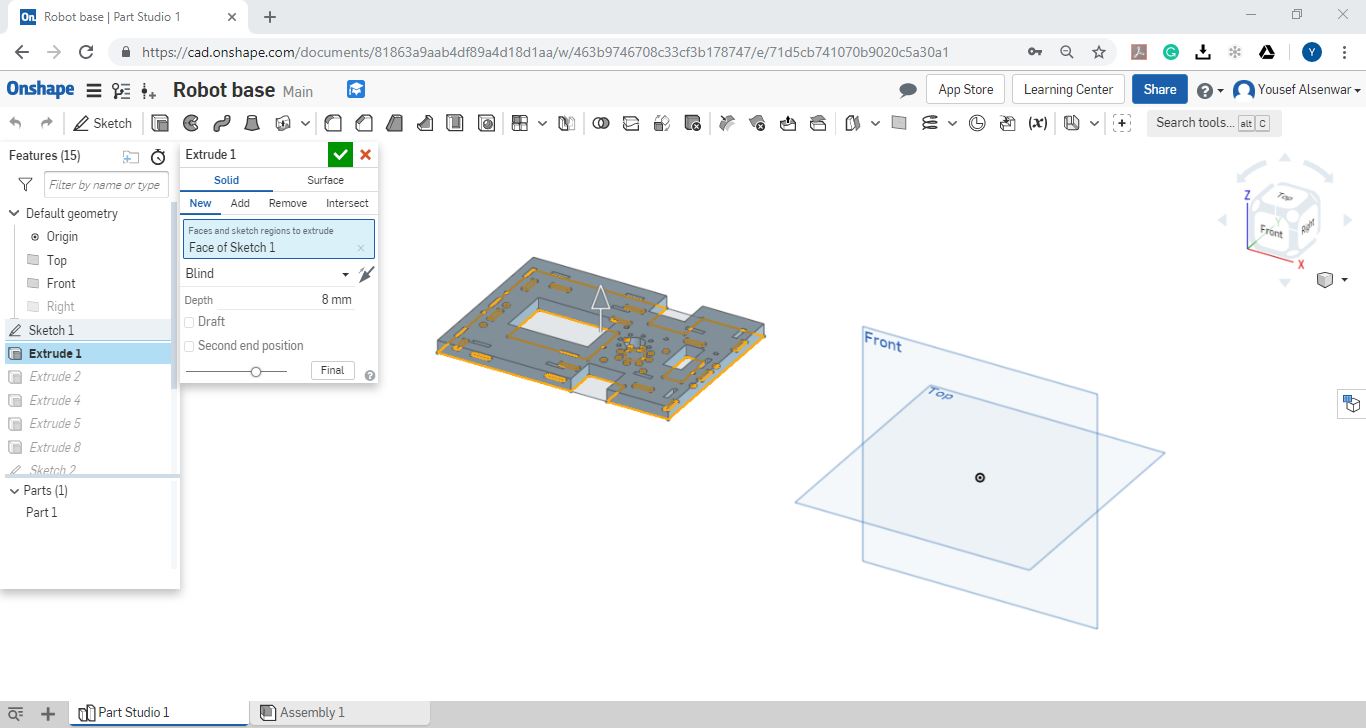Select the Remove operation tab

coord(288,203)
